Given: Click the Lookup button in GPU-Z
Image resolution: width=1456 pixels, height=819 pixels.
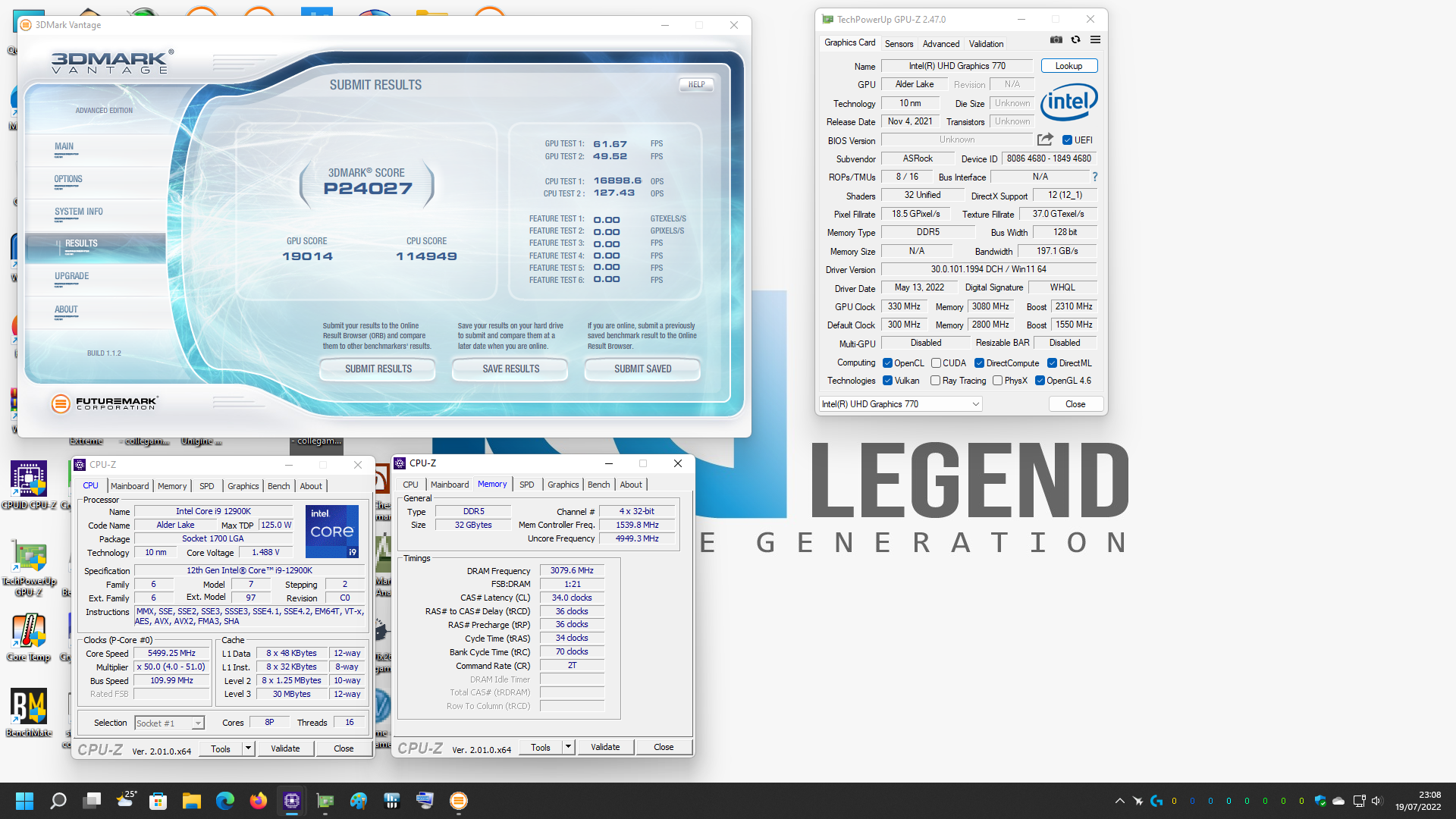Looking at the screenshot, I should tap(1069, 66).
